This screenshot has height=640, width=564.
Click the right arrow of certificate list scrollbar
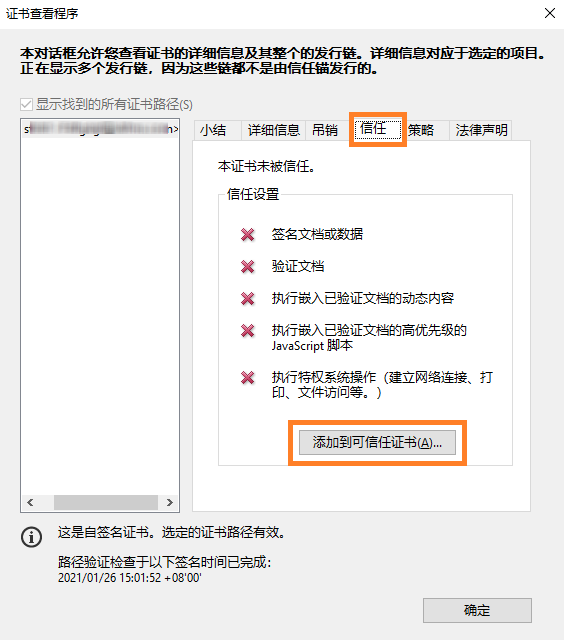(170, 502)
